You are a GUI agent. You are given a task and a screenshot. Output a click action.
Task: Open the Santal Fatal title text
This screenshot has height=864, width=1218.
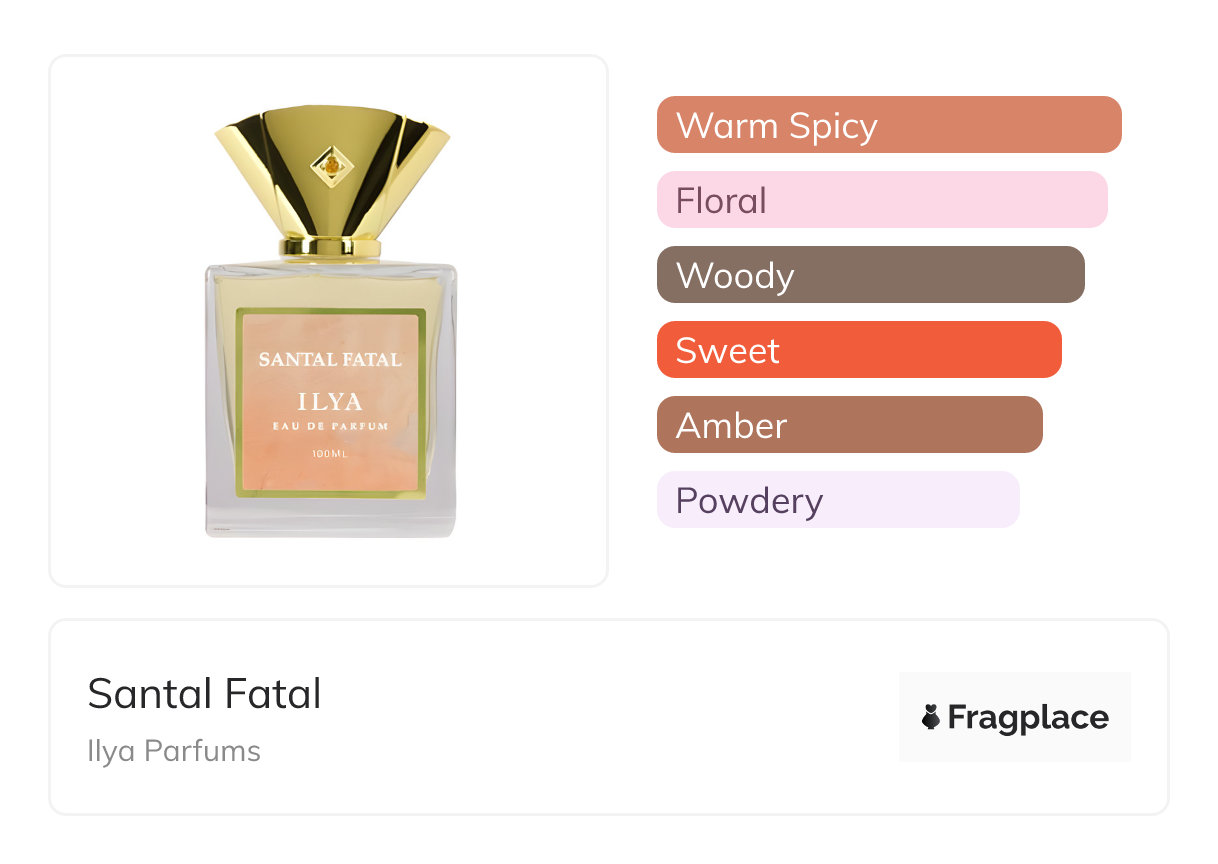[205, 694]
